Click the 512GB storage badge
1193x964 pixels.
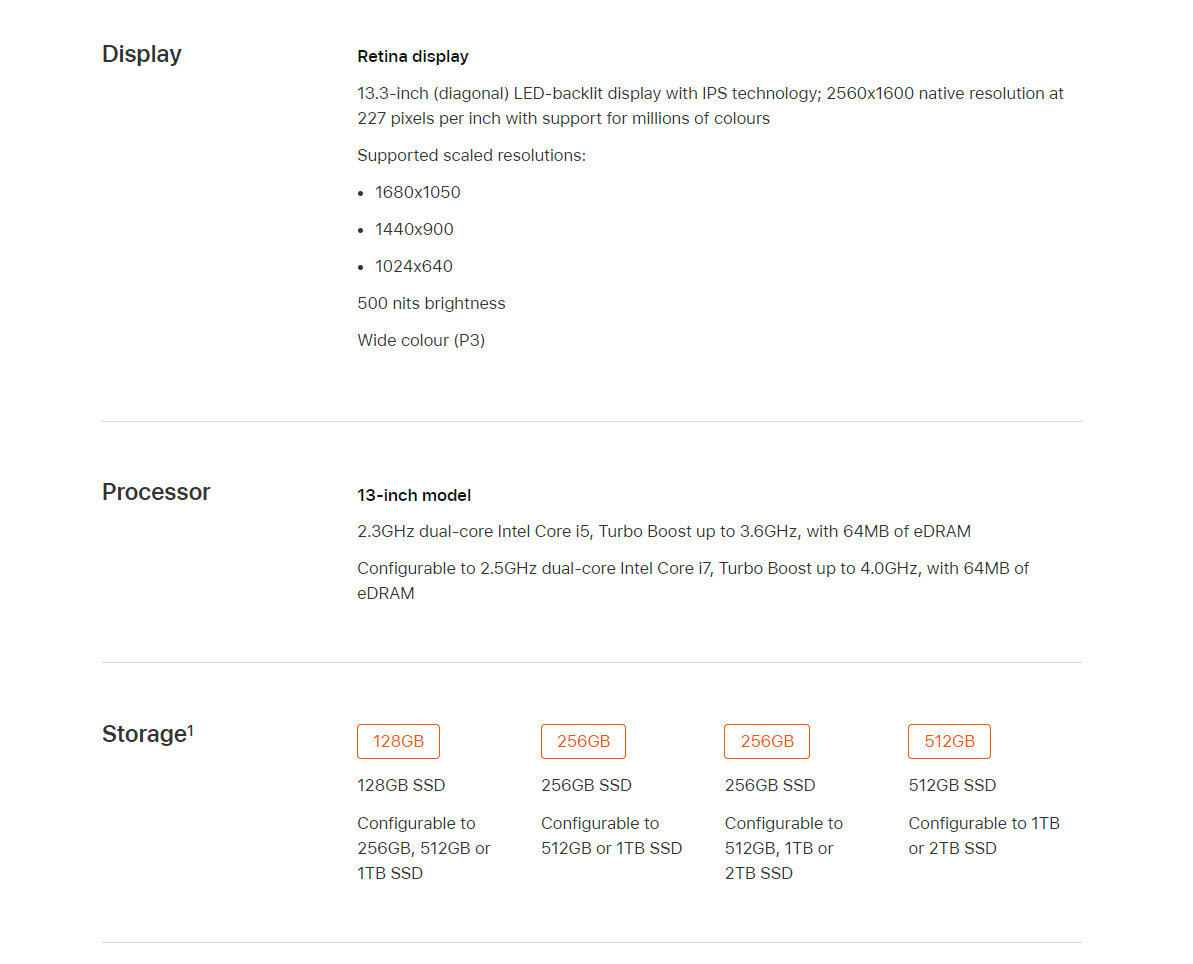(x=950, y=741)
